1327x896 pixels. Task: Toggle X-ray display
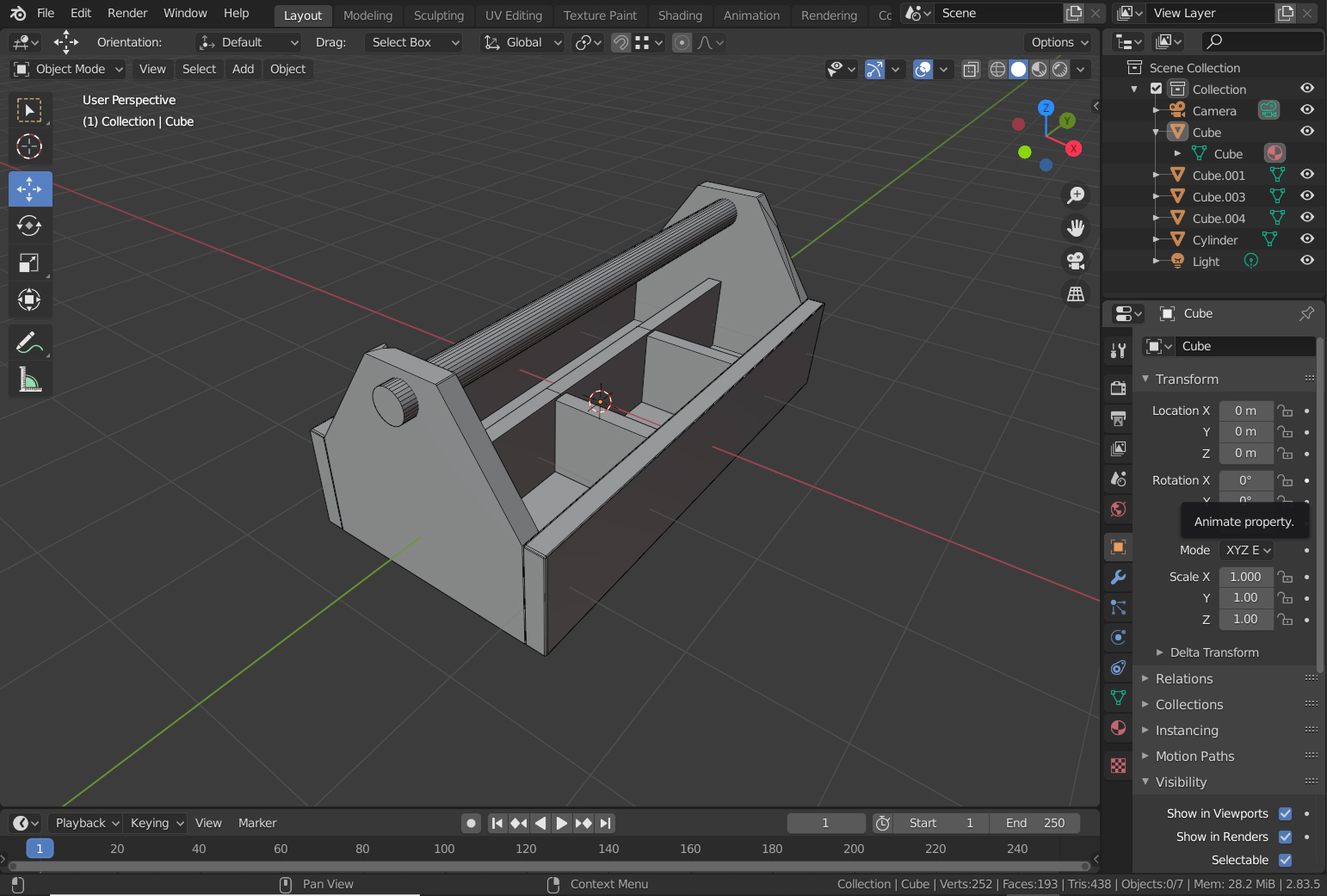pyautogui.click(x=971, y=69)
